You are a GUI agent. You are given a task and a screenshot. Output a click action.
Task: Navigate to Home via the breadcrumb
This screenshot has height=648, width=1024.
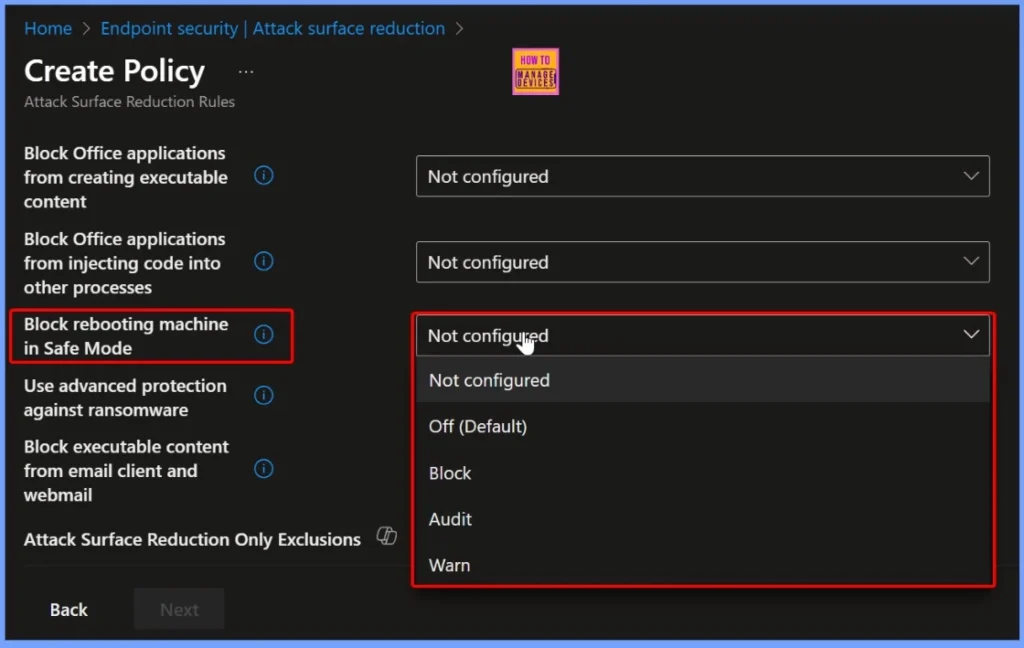coord(48,28)
